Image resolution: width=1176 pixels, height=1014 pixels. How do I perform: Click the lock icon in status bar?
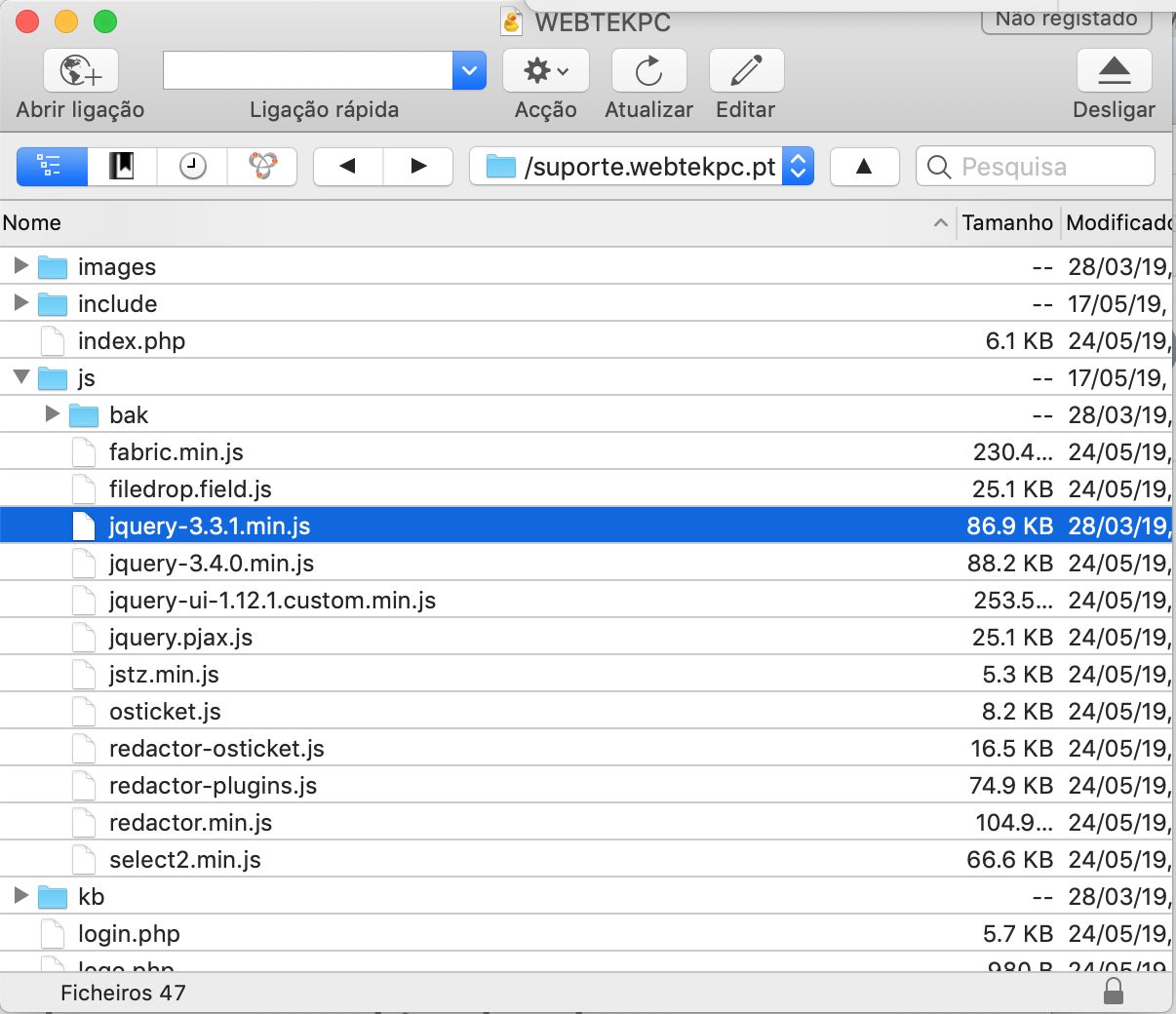(1113, 992)
